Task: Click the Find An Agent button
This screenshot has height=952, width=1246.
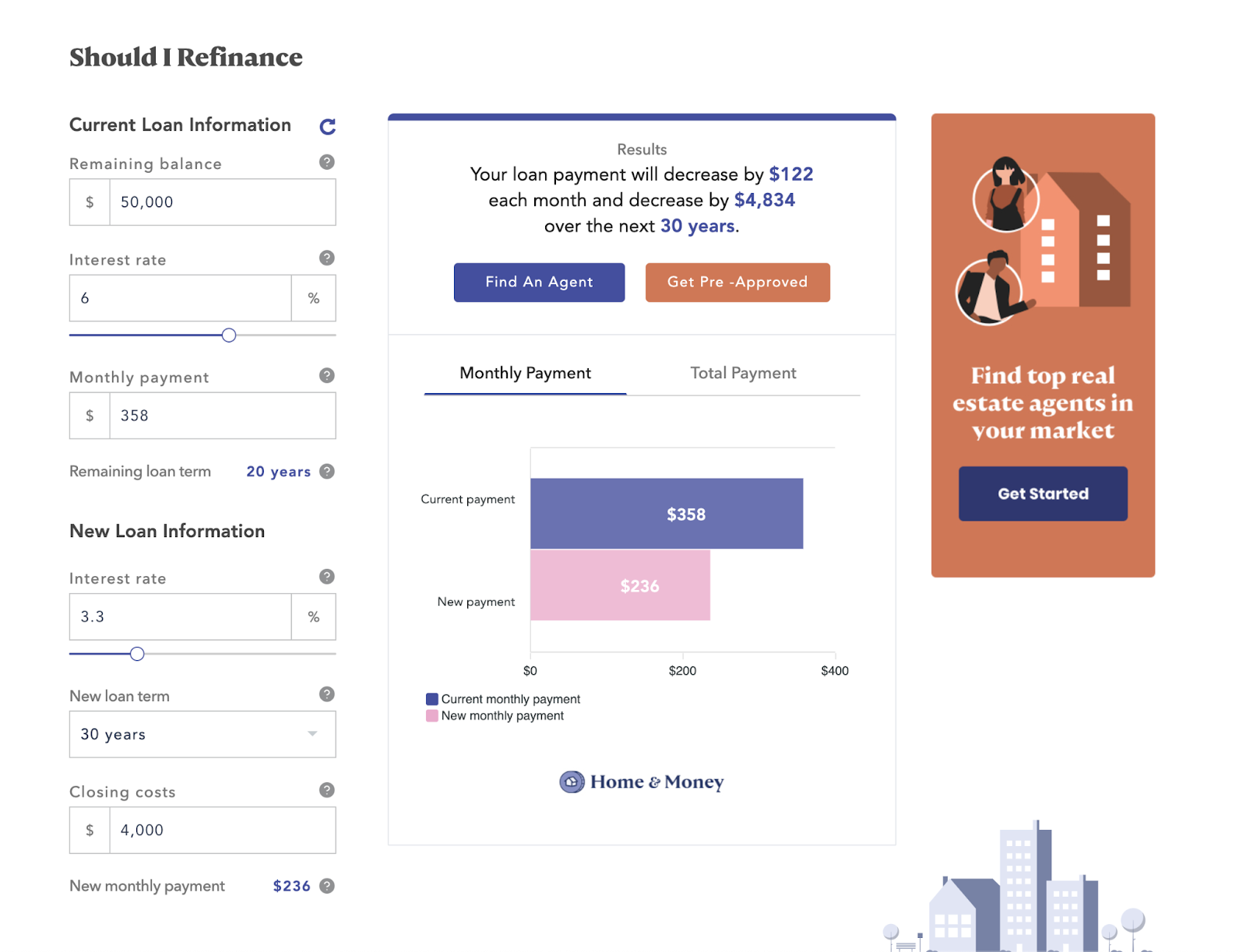Action: coord(539,282)
